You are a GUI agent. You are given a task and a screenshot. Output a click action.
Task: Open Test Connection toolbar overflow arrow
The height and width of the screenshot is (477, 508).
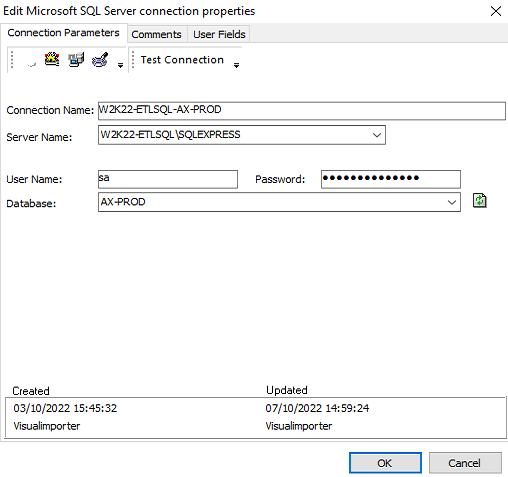pyautogui.click(x=236, y=65)
